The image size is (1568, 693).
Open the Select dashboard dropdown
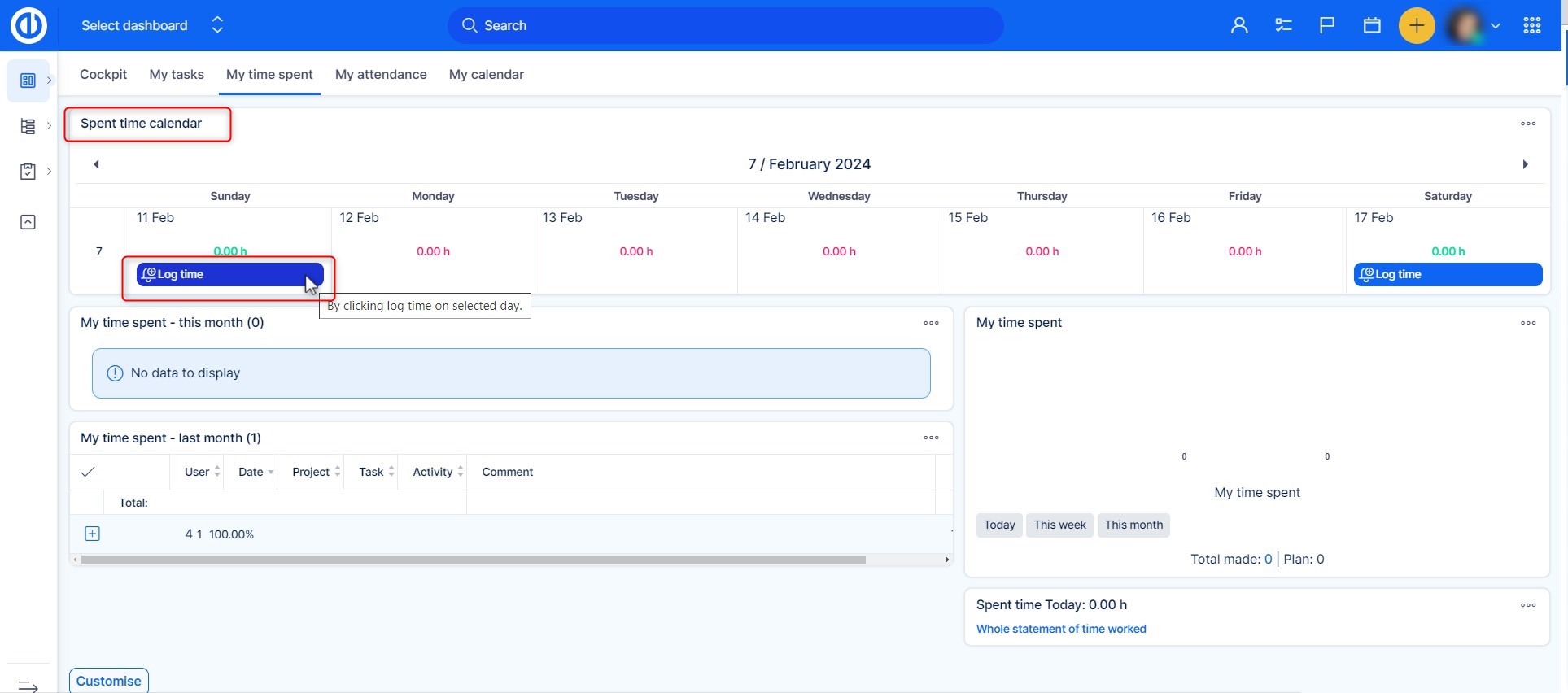[151, 26]
